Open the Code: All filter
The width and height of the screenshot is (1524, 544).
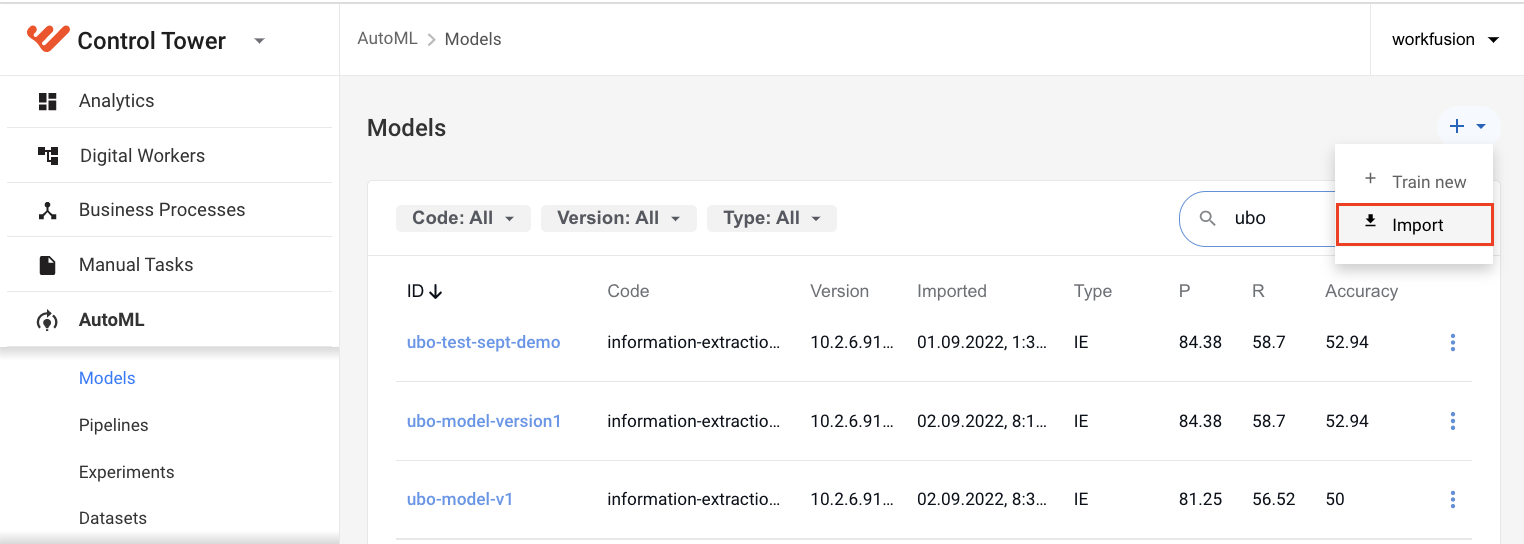tap(464, 218)
